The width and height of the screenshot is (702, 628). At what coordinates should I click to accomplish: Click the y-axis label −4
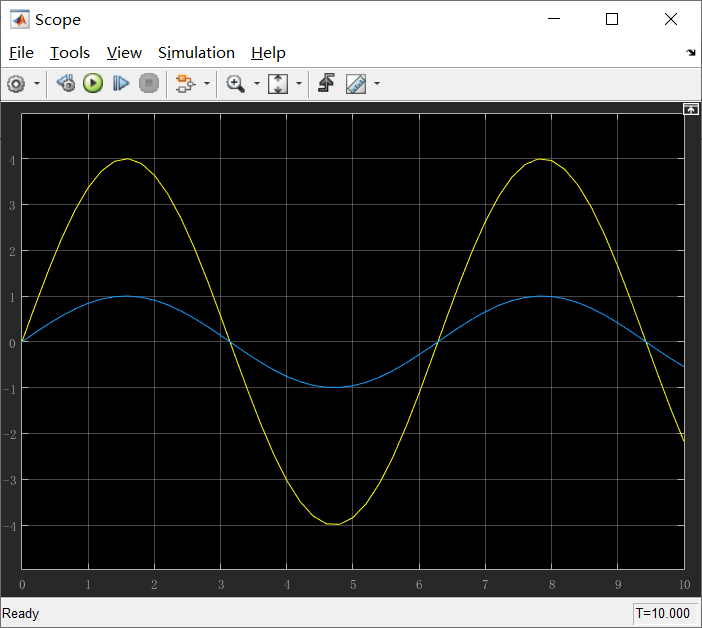coord(9,527)
